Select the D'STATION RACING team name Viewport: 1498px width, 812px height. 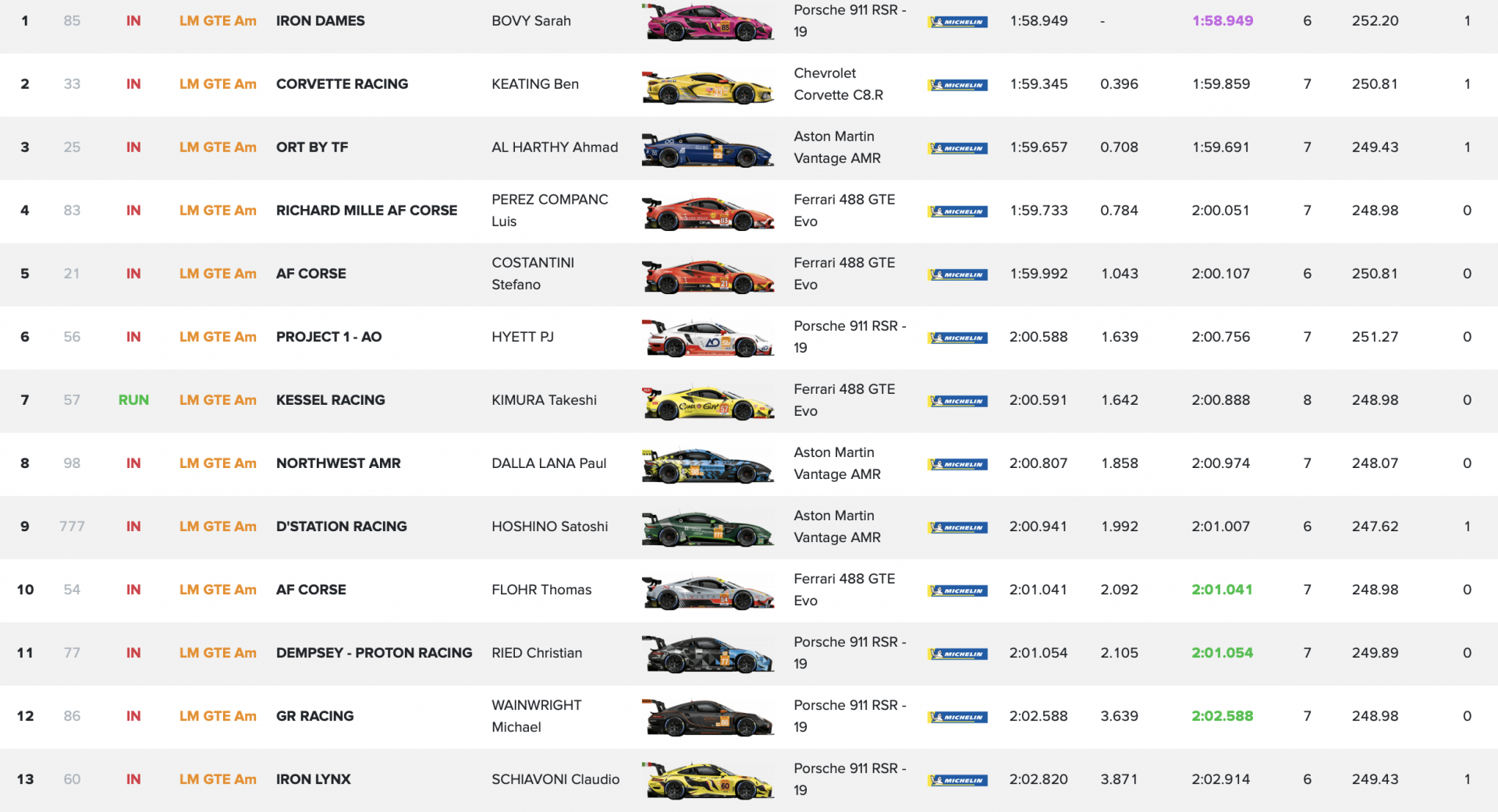pos(342,527)
